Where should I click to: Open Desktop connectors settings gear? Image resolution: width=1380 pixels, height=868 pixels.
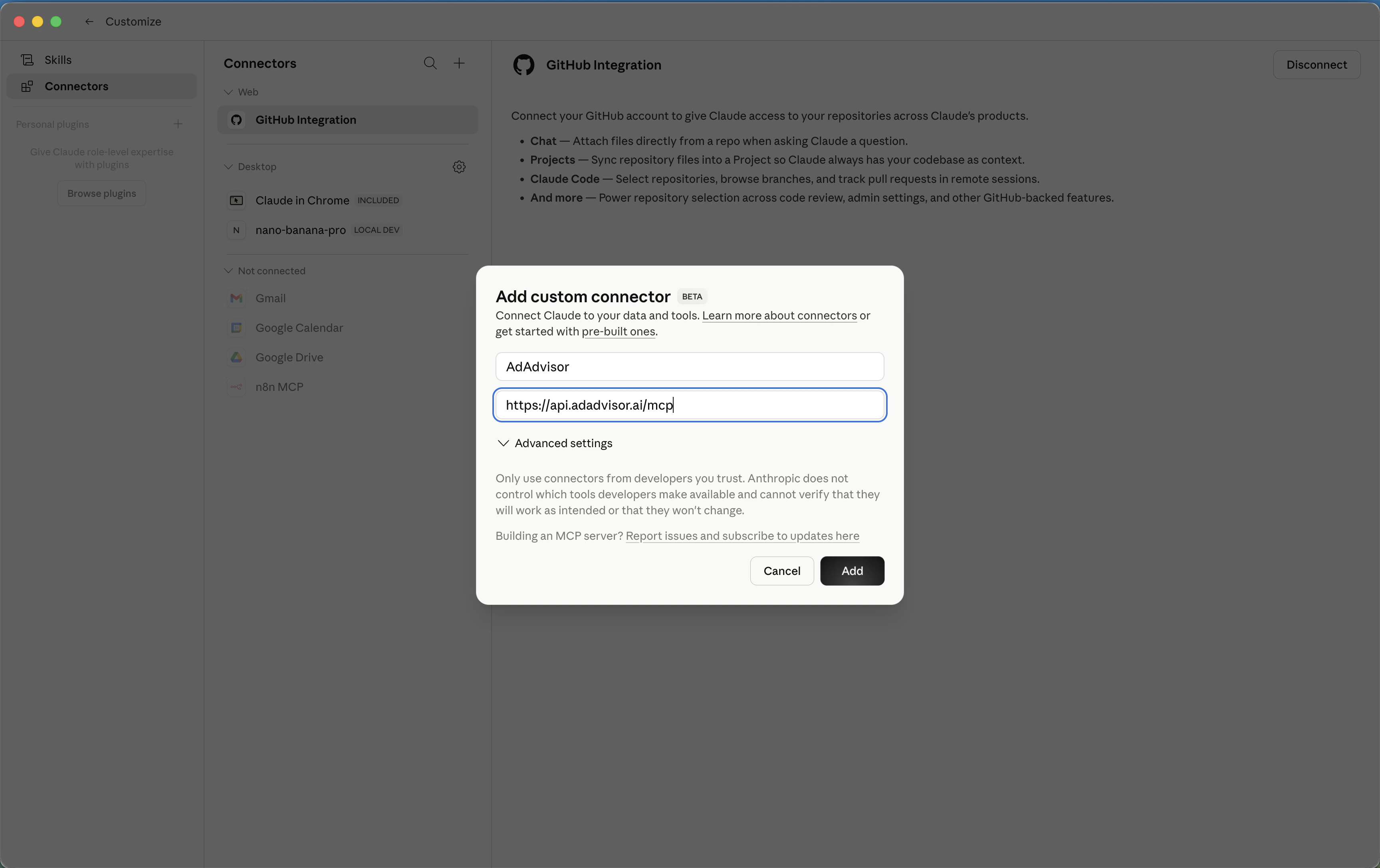click(459, 167)
